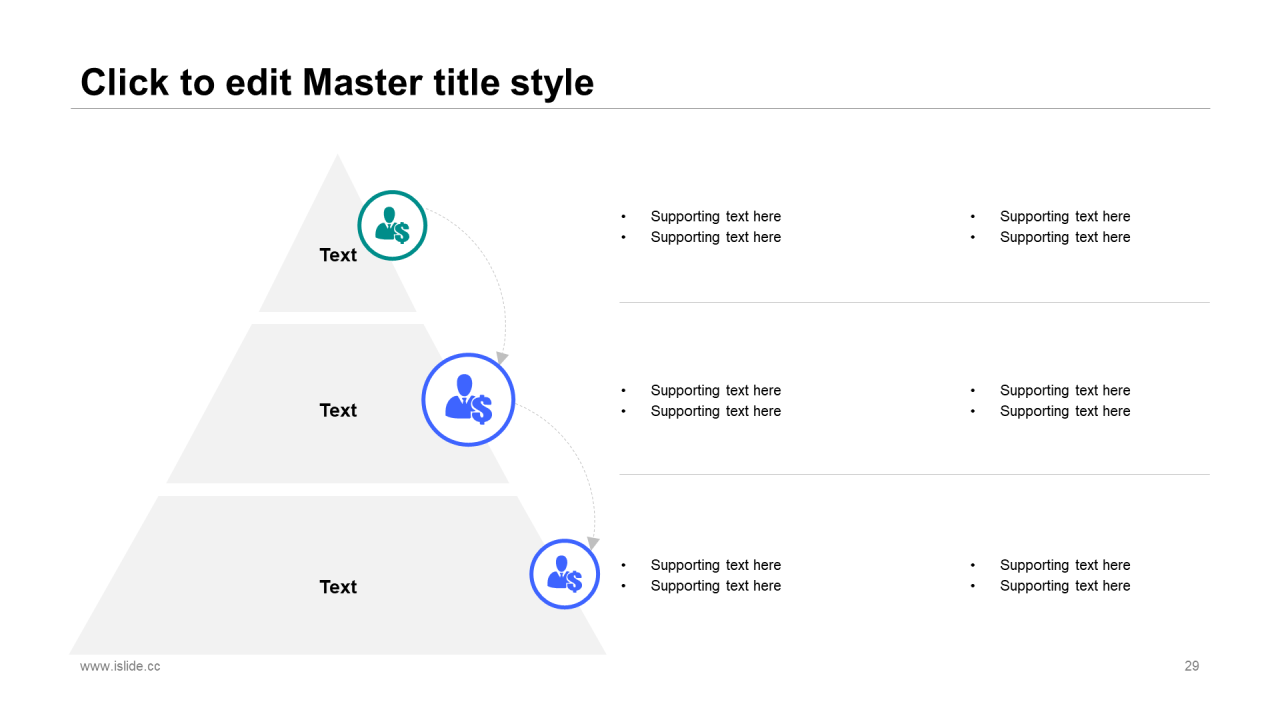Image resolution: width=1280 pixels, height=720 pixels.
Task: Select the top pyramid tier Text label
Action: (338, 255)
